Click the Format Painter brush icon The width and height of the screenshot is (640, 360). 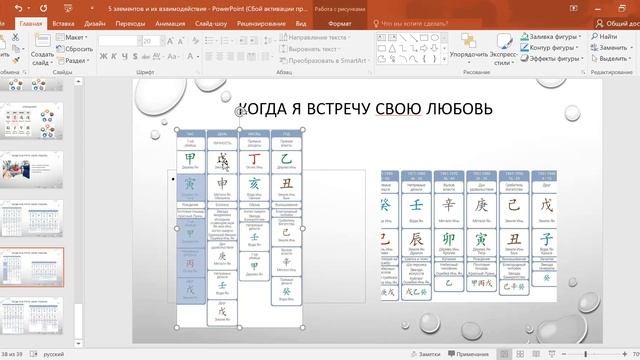tap(16, 60)
